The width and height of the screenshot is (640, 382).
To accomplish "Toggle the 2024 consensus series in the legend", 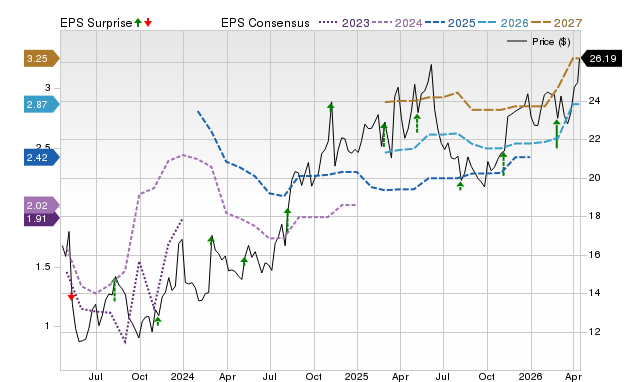I will (x=397, y=23).
